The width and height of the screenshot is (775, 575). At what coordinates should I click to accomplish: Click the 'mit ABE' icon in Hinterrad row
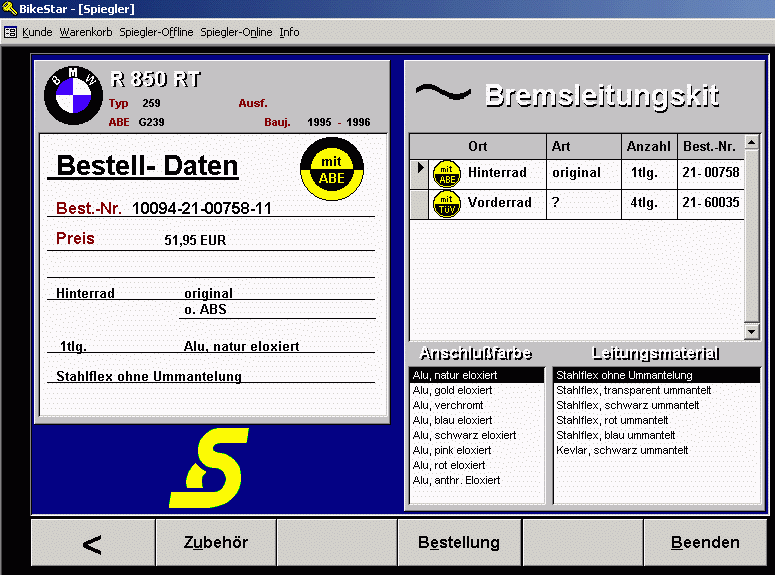[447, 174]
